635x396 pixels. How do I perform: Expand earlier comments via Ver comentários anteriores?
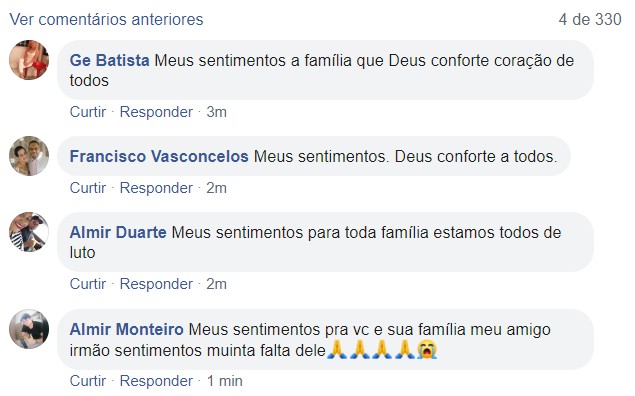tap(106, 19)
